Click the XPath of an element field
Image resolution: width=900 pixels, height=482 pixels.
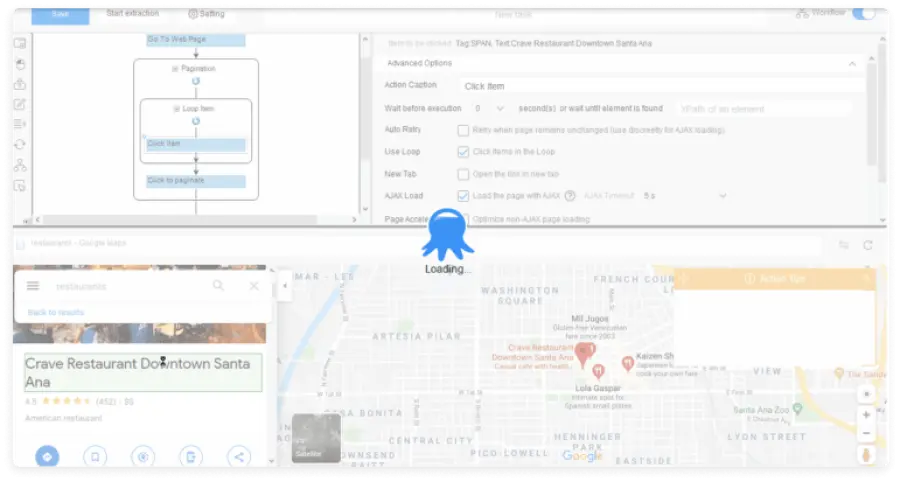(x=763, y=109)
